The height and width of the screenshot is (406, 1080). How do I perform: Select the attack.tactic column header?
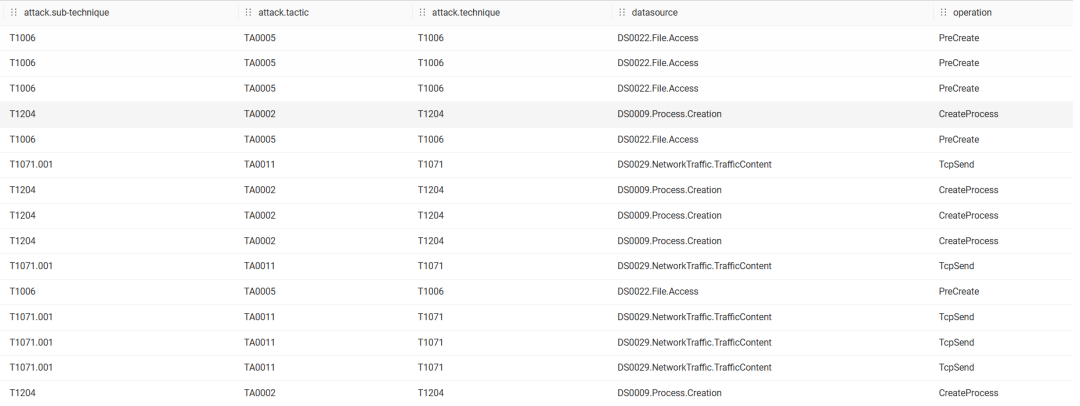tap(283, 12)
